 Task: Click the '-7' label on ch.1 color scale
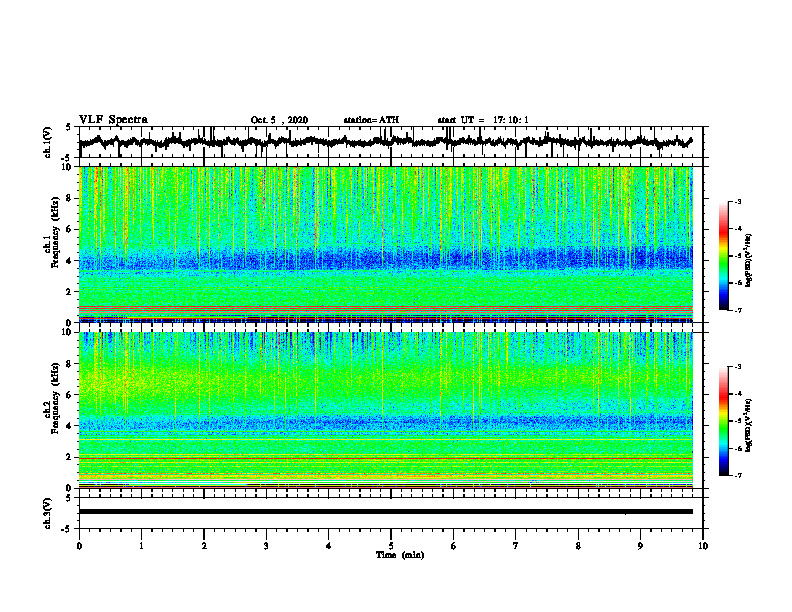[x=737, y=310]
